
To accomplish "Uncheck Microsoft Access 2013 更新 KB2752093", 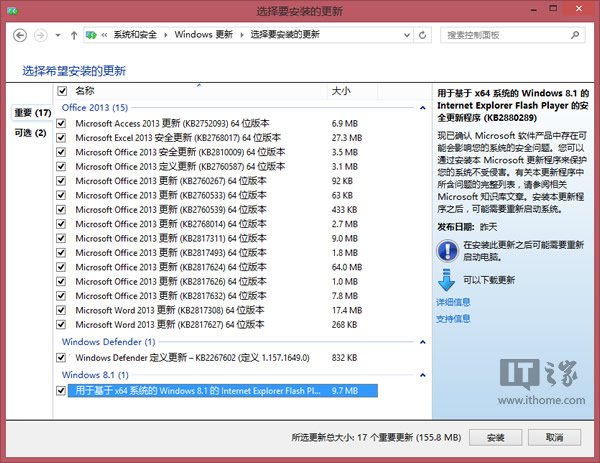I will click(61, 123).
